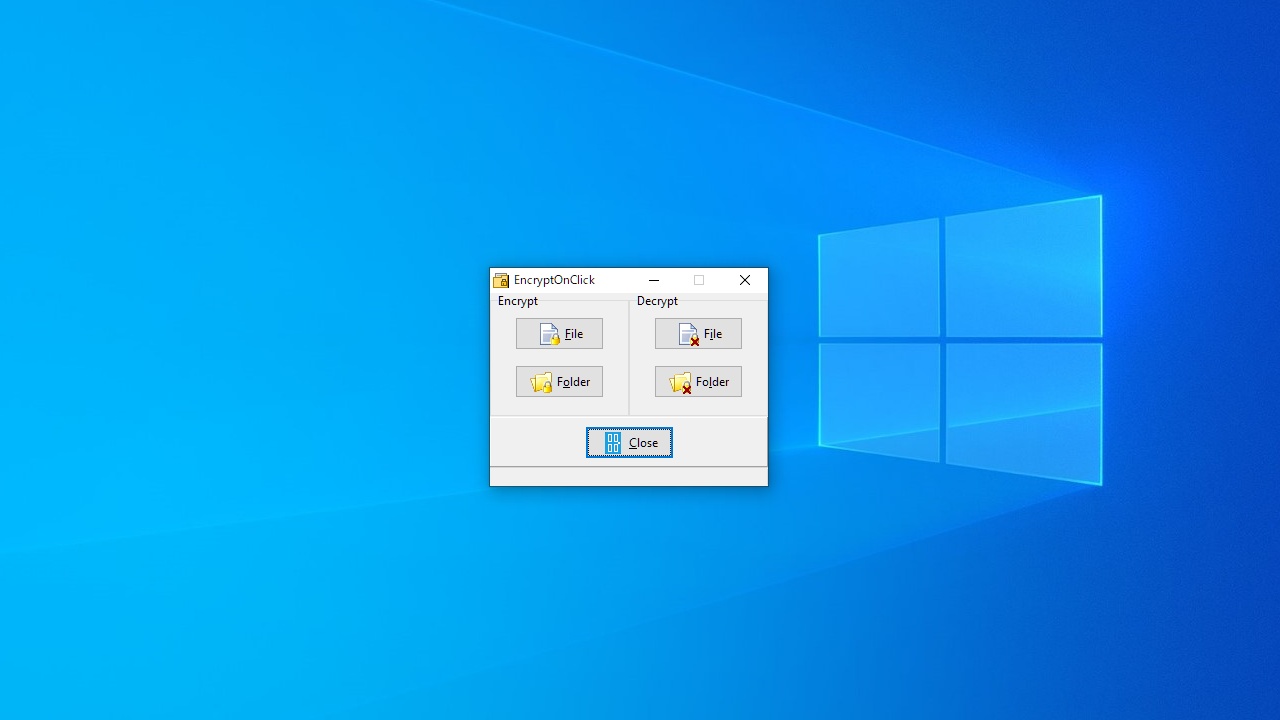Click the Encrypt File button
The image size is (1280, 720).
click(559, 333)
